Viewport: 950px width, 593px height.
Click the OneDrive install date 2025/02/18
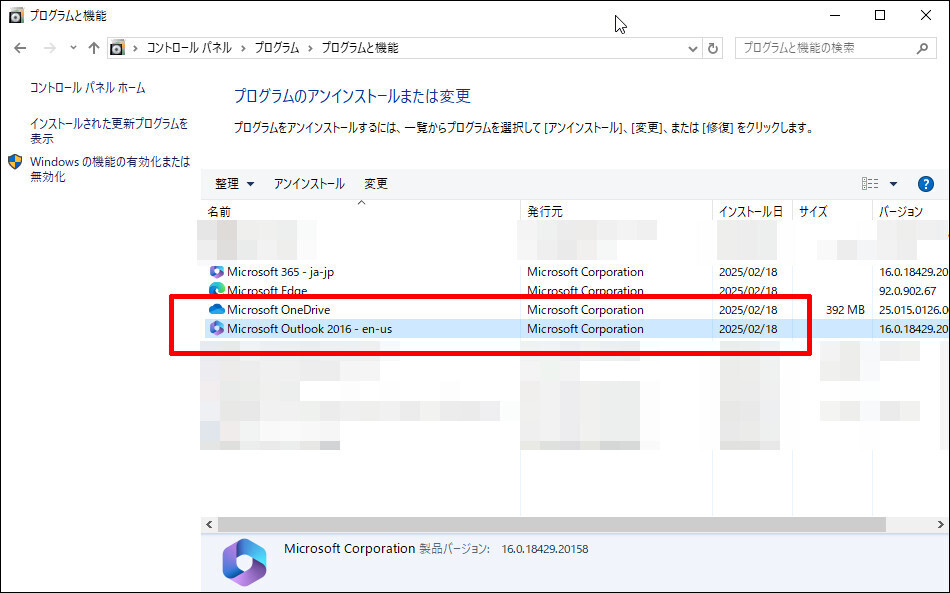tap(748, 310)
